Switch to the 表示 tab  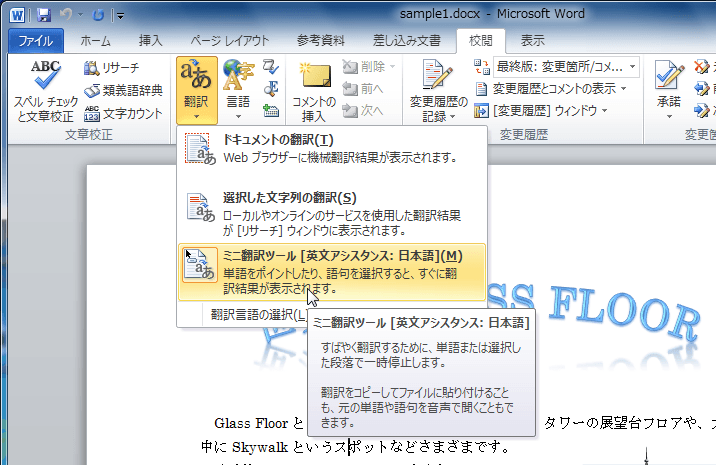click(532, 41)
